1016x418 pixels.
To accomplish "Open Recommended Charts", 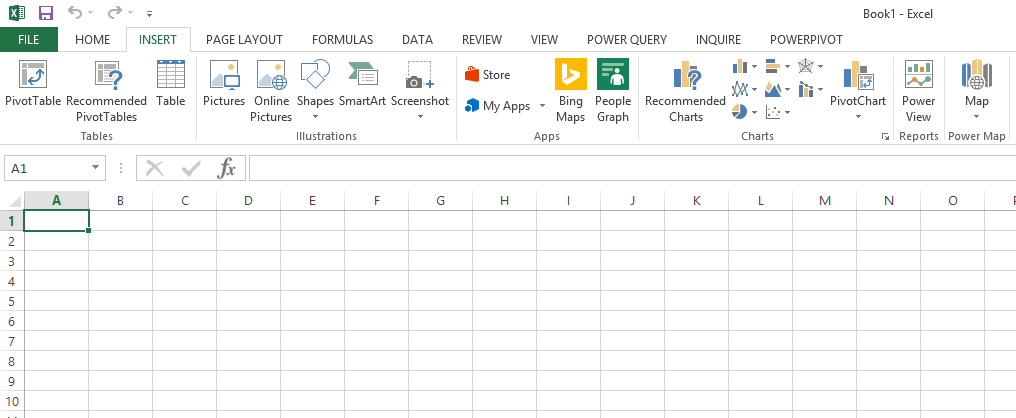I will pyautogui.click(x=686, y=91).
